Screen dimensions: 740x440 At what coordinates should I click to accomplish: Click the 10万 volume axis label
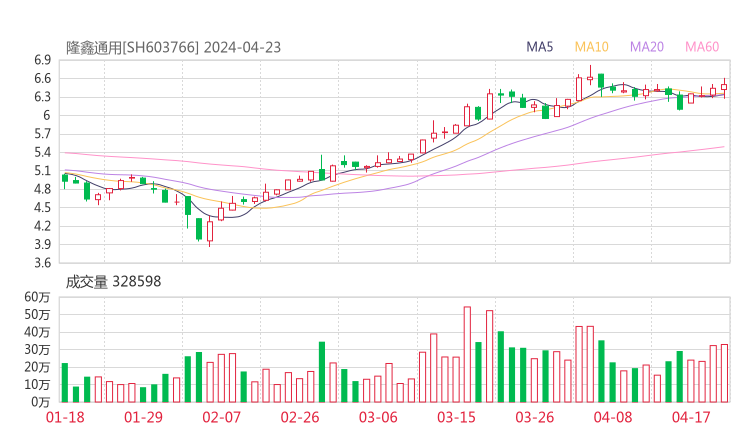(37, 384)
